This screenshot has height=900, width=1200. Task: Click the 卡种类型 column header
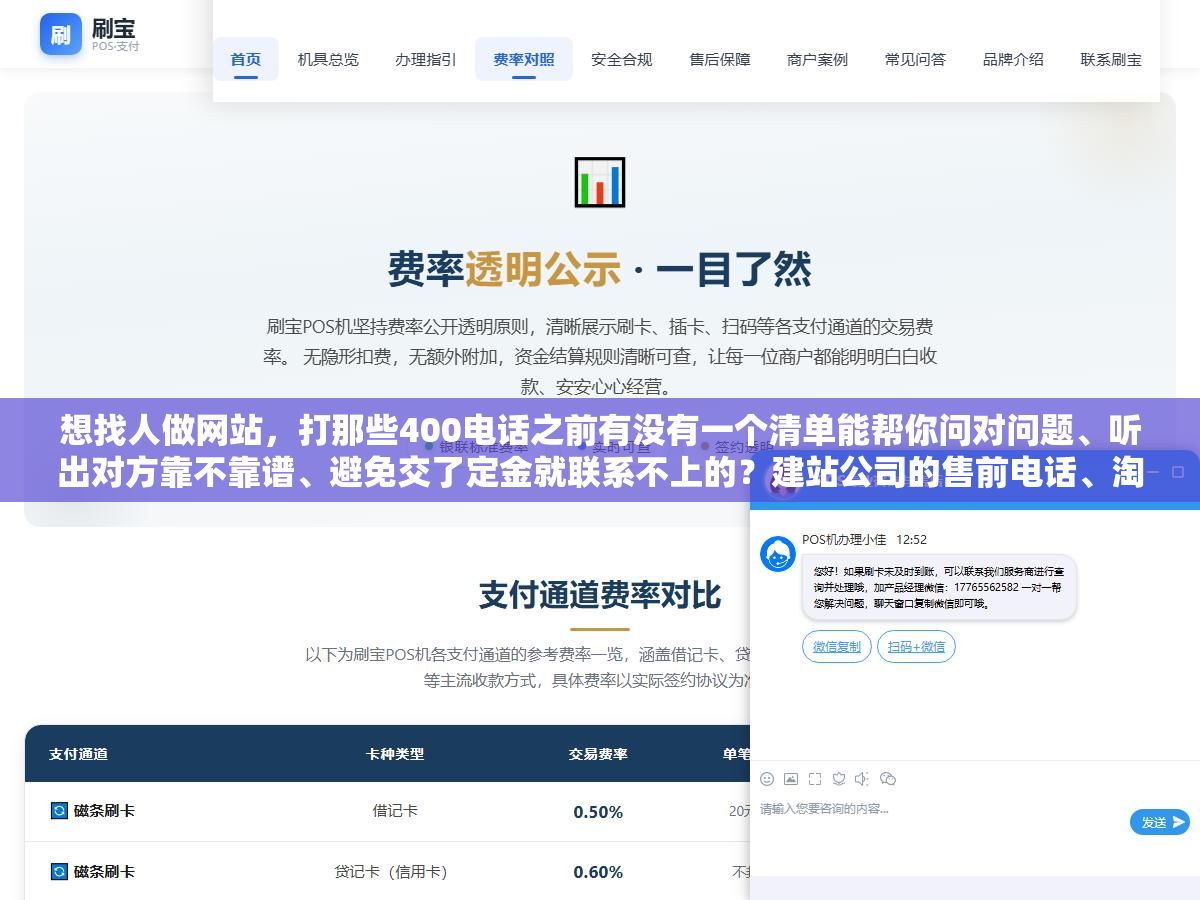click(x=395, y=754)
